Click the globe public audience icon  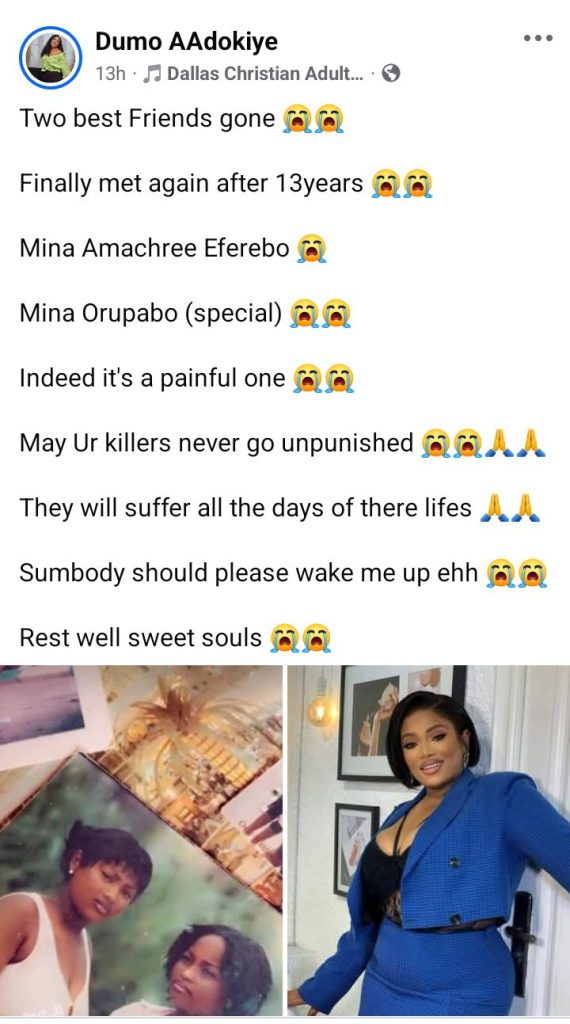pos(390,73)
